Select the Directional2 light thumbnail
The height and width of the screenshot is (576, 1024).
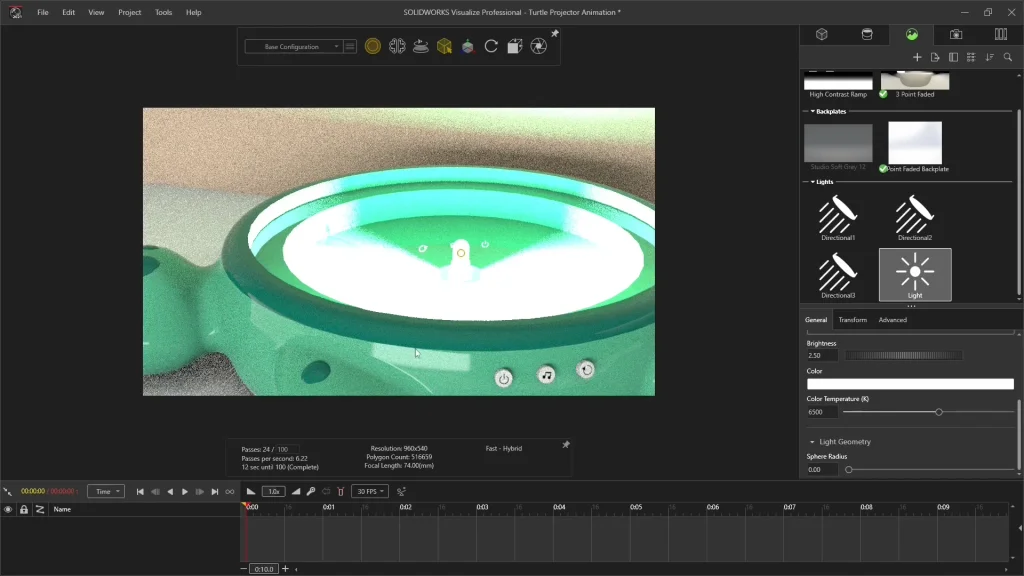click(914, 217)
